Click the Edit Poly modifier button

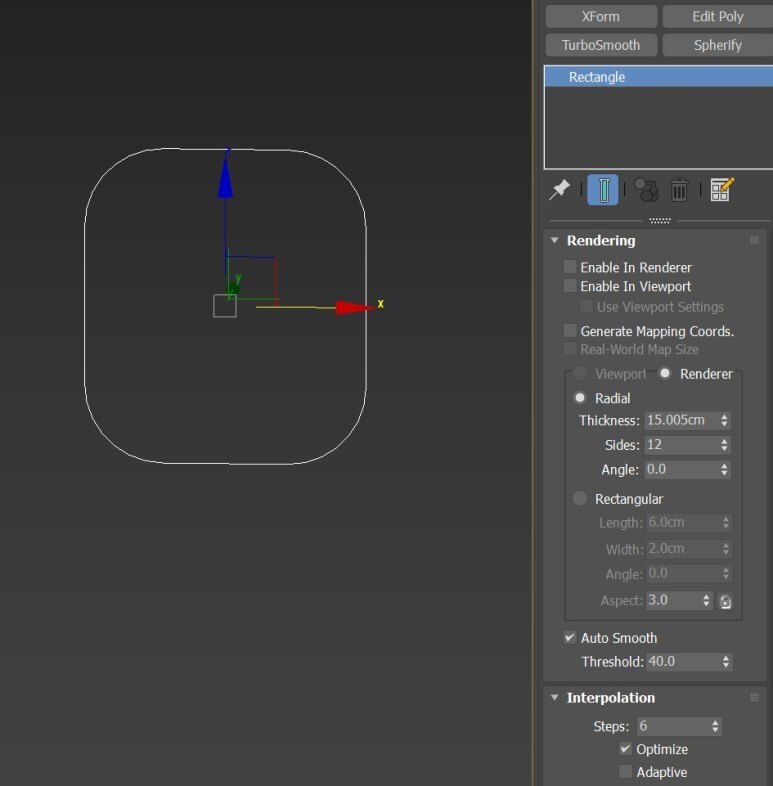[x=718, y=17]
